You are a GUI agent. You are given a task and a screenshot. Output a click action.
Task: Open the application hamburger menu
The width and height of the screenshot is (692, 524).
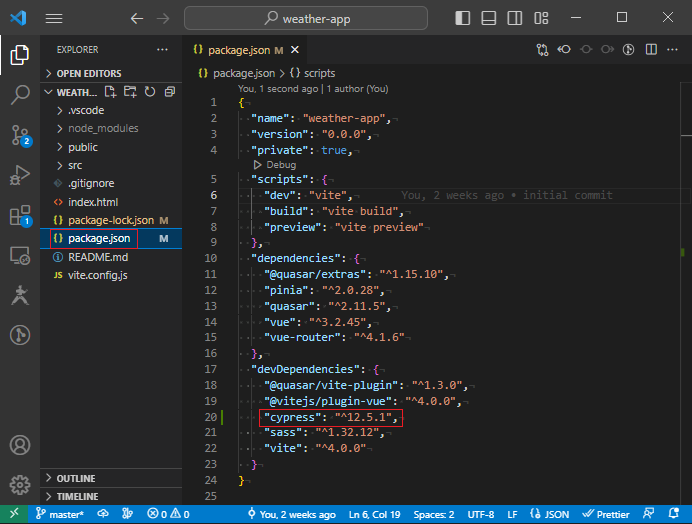coord(54,18)
